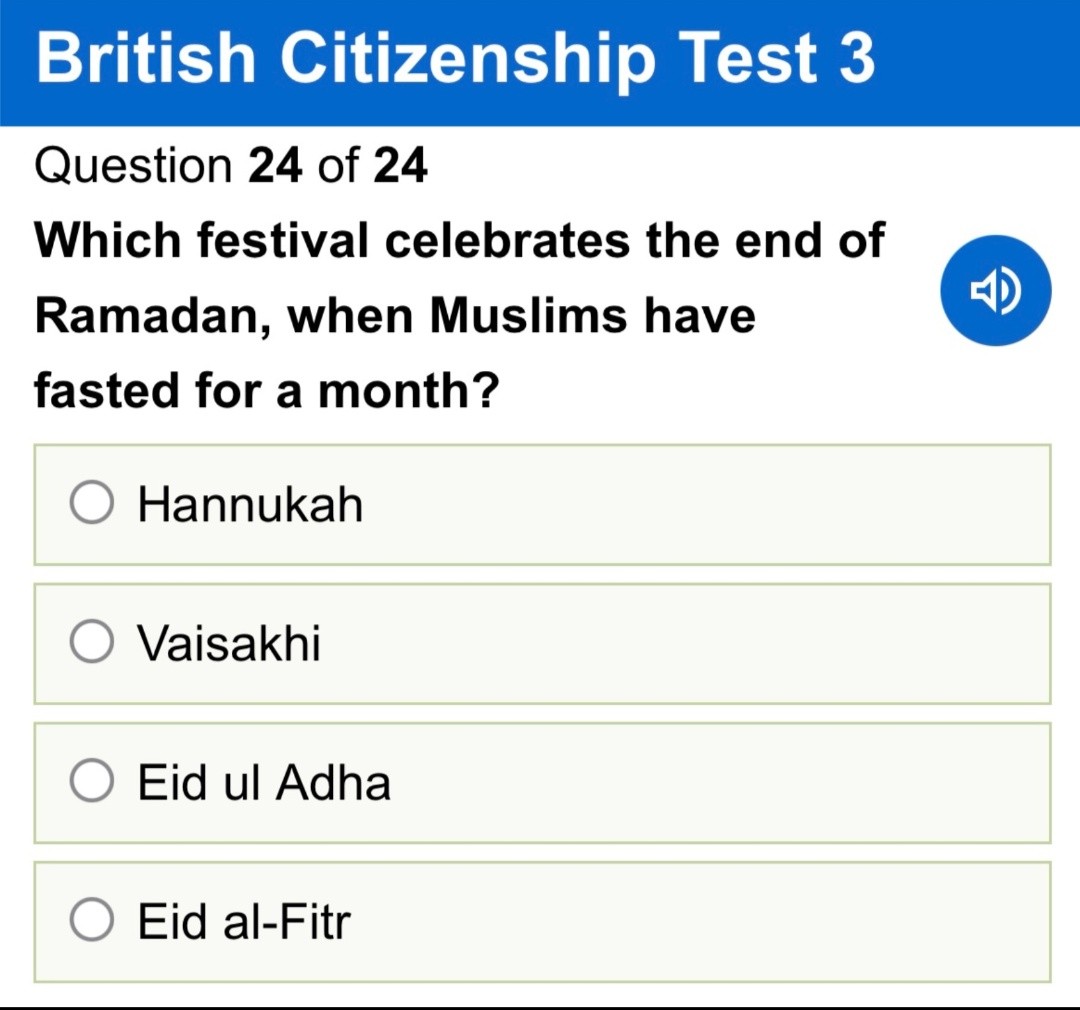1080x1010 pixels.
Task: Click the "British Citizenship Test 3" title
Action: tap(455, 60)
